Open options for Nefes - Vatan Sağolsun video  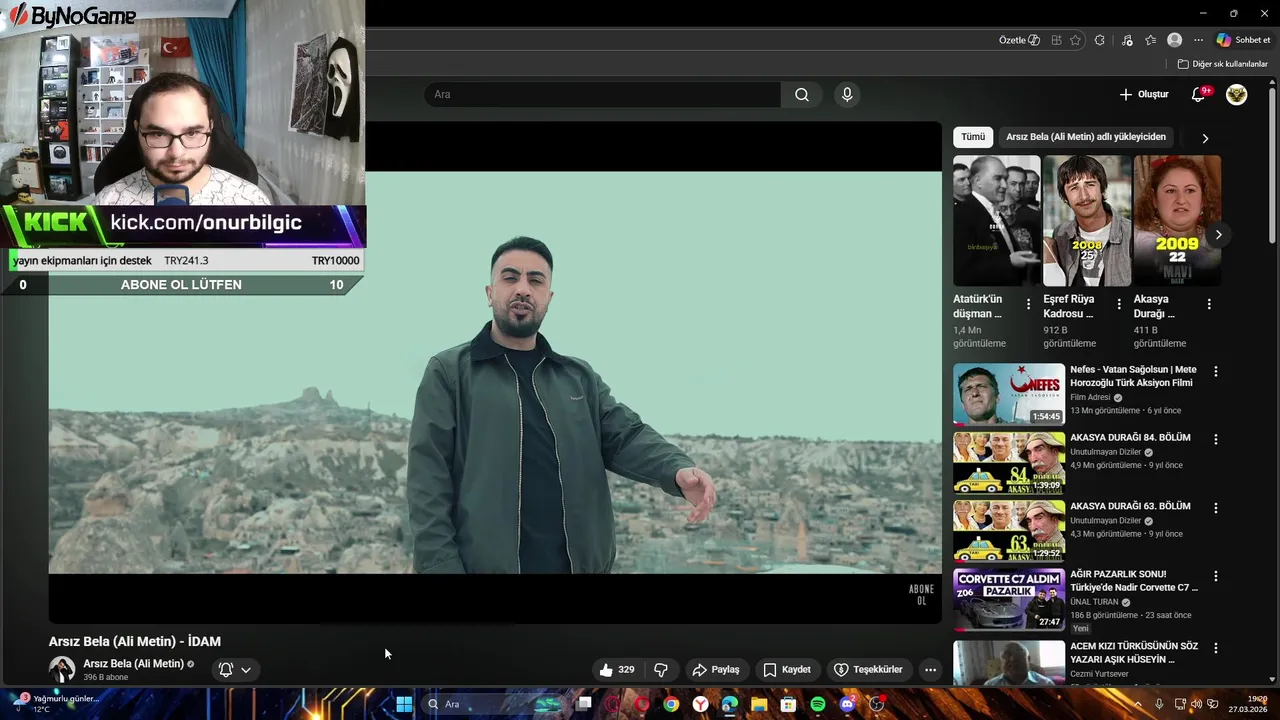click(x=1216, y=371)
